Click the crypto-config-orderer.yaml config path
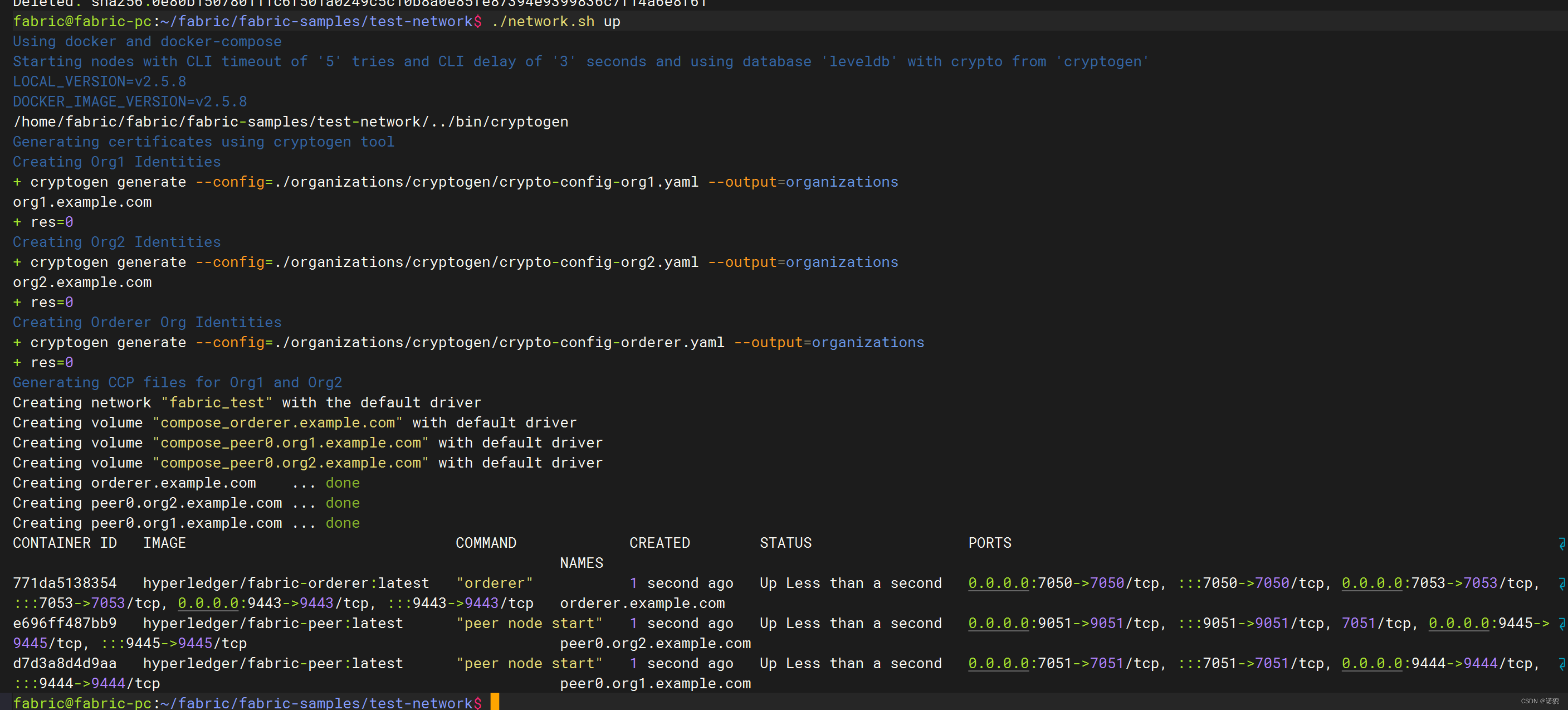 click(499, 343)
